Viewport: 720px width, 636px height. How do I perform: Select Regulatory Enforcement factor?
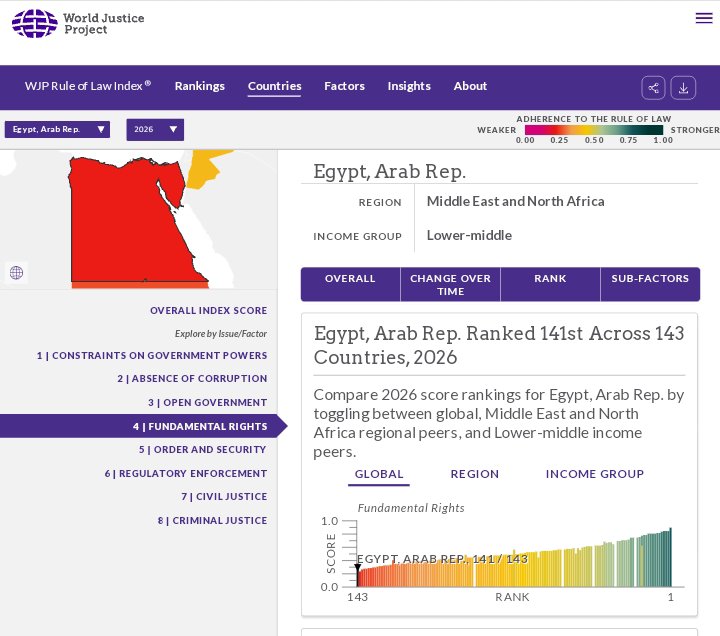pos(186,473)
